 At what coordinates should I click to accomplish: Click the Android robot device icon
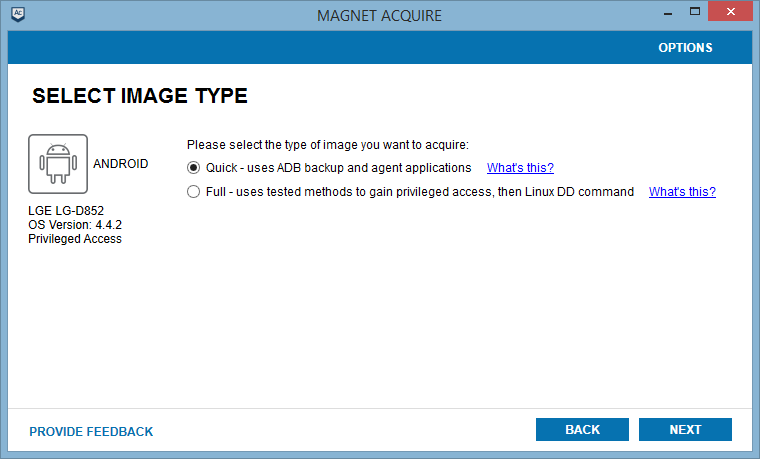tap(58, 164)
